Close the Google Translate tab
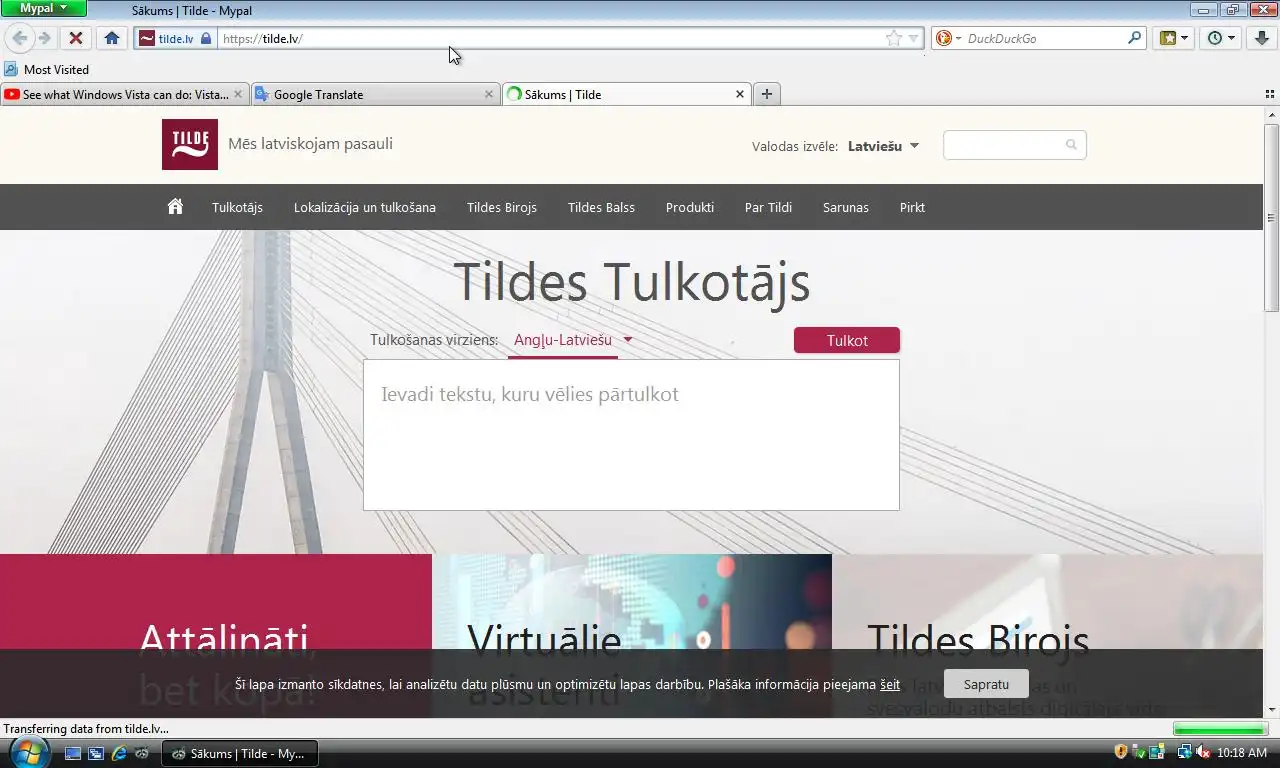 point(488,94)
